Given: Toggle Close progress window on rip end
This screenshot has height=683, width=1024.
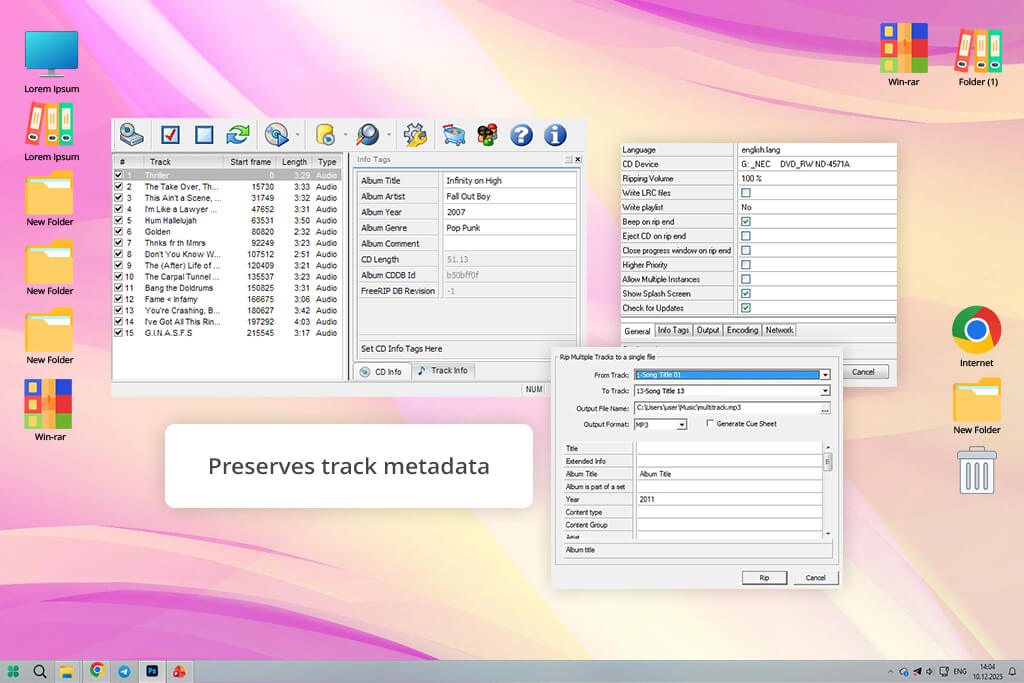Looking at the screenshot, I should pos(746,250).
